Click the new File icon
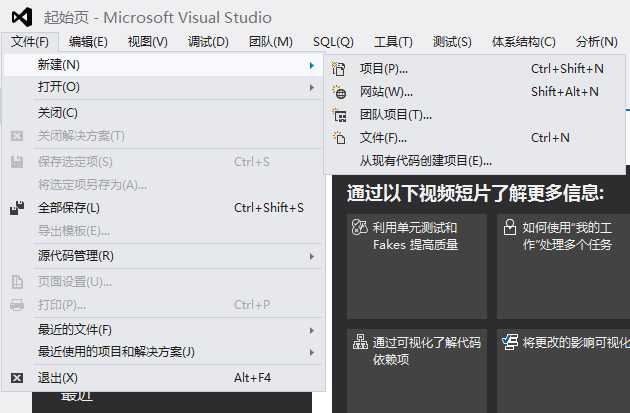This screenshot has width=630, height=413. (x=339, y=138)
